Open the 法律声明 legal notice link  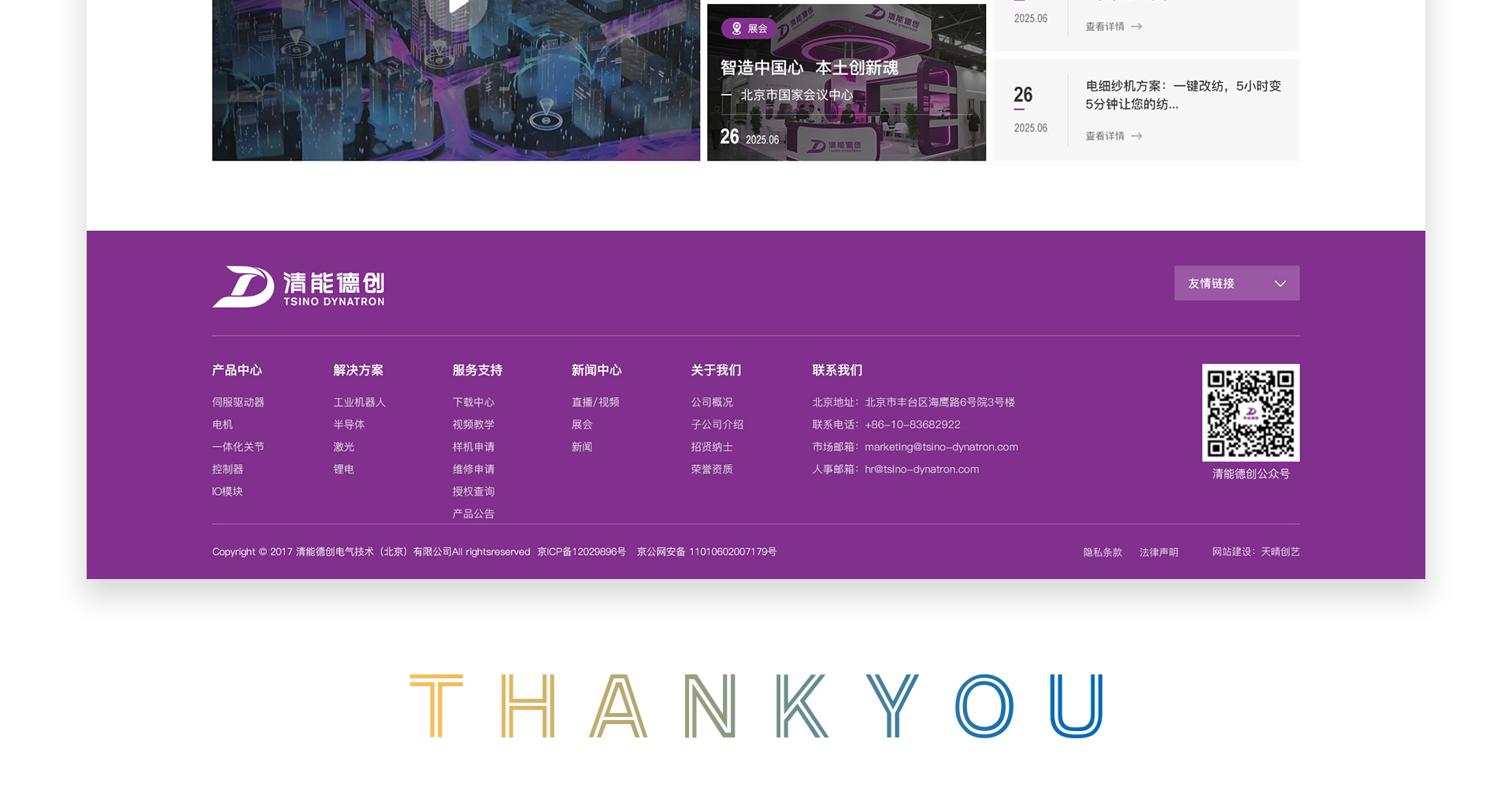(1158, 552)
